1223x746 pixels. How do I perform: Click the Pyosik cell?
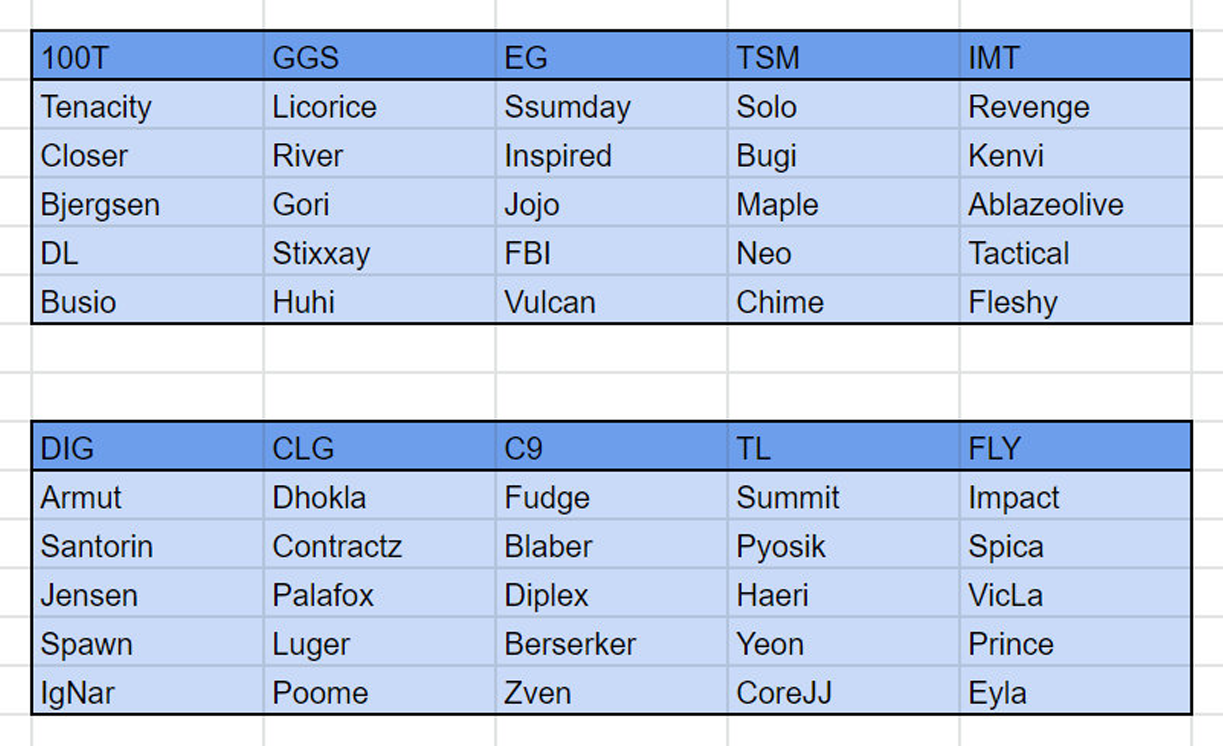844,545
